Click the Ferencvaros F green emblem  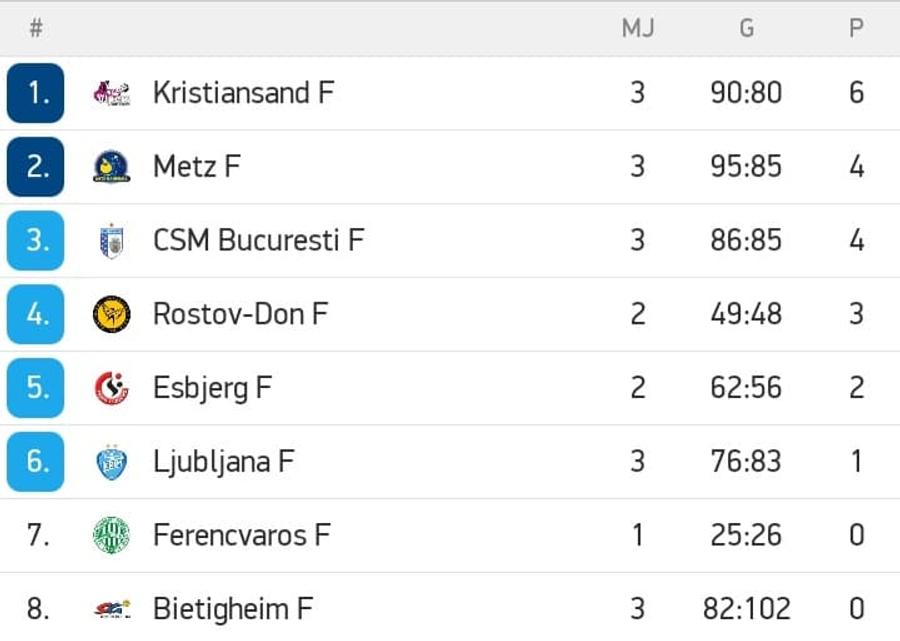point(111,535)
